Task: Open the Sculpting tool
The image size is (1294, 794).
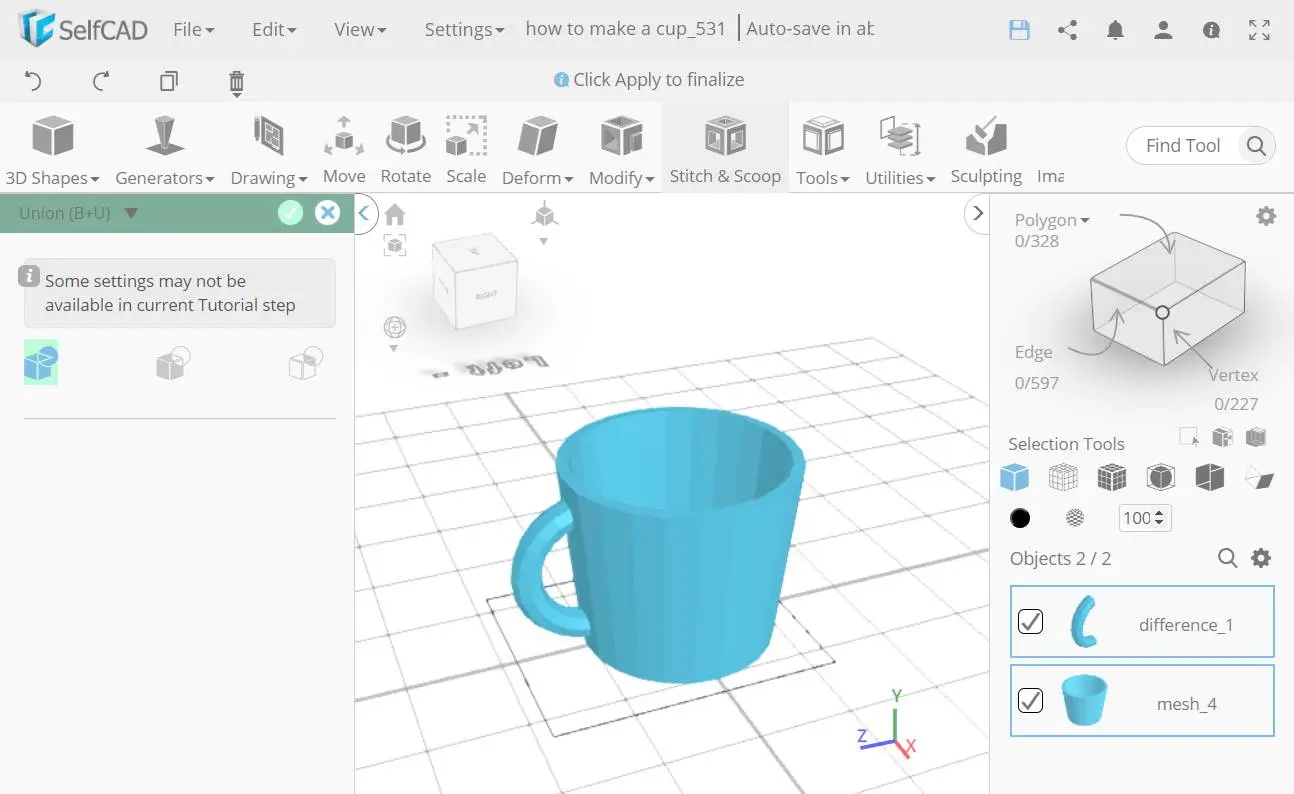Action: click(986, 150)
